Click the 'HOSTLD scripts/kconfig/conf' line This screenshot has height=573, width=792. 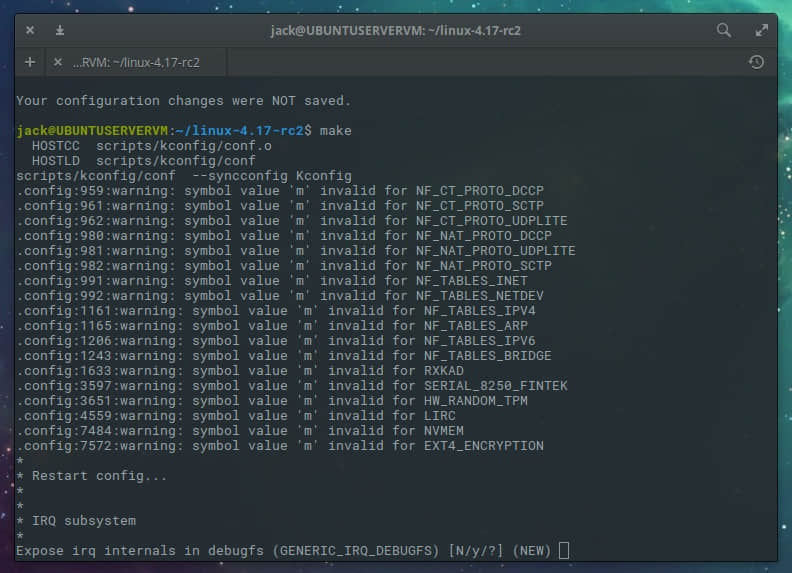143,161
